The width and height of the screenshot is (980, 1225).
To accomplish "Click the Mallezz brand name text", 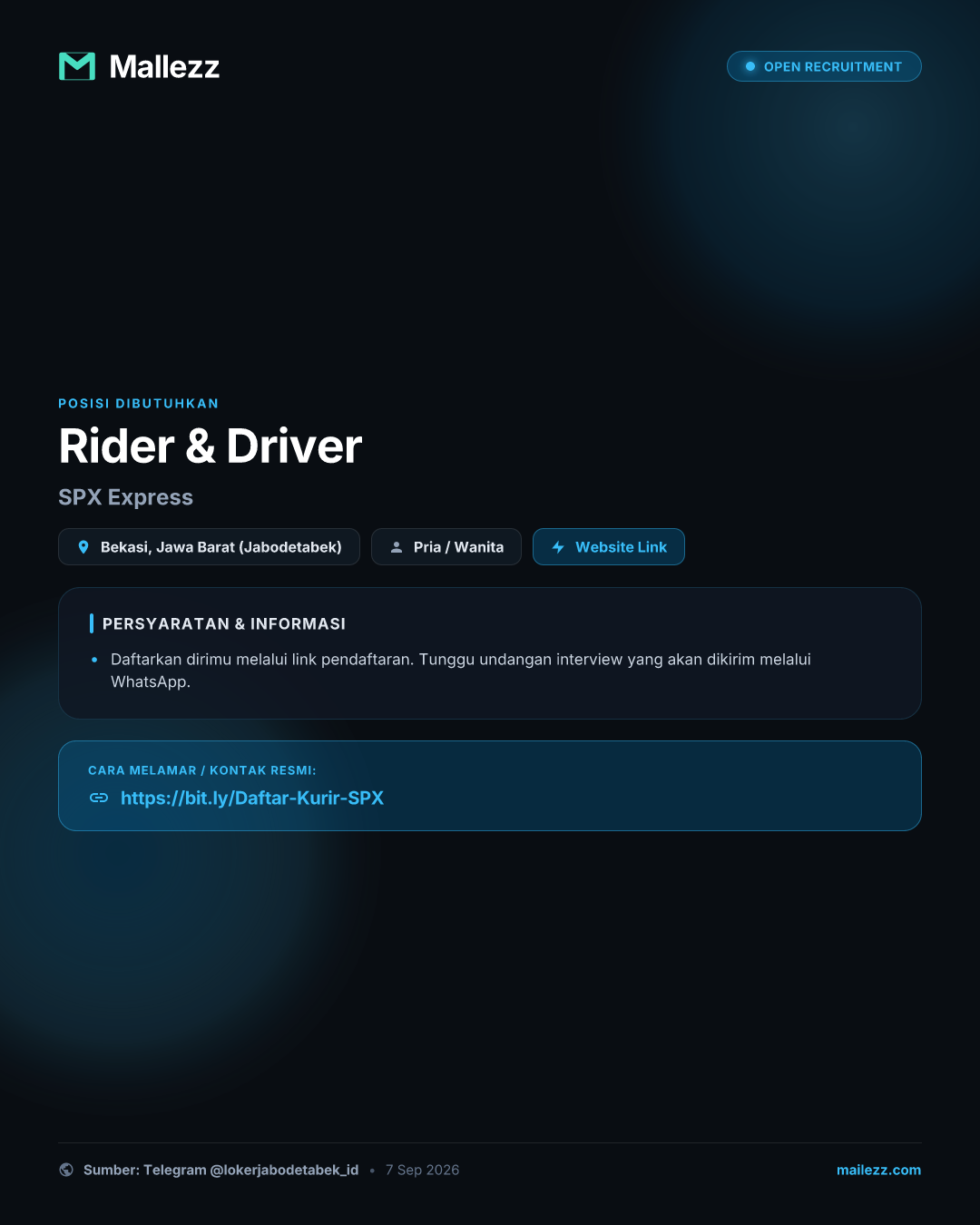I will tap(164, 66).
